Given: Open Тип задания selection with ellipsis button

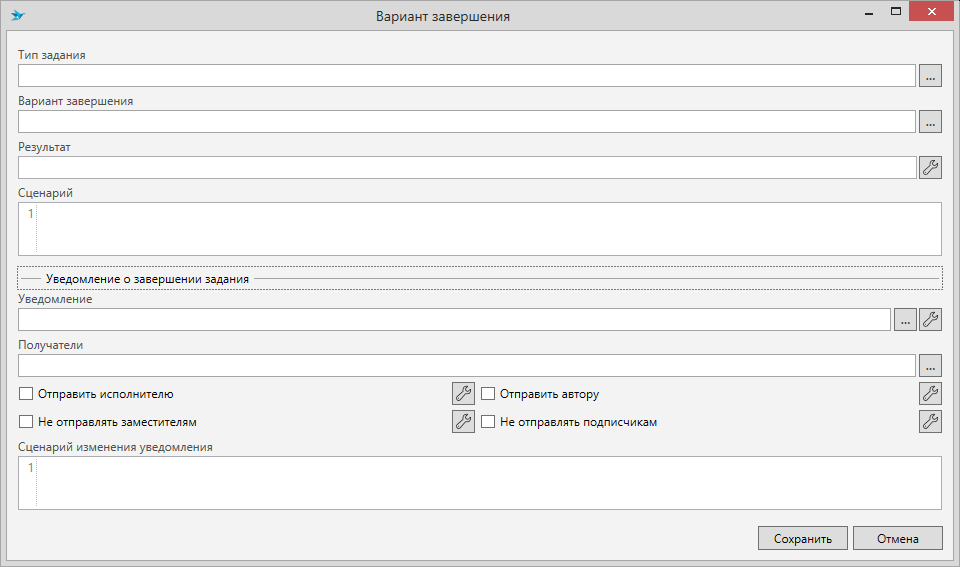Looking at the screenshot, I should (930, 75).
